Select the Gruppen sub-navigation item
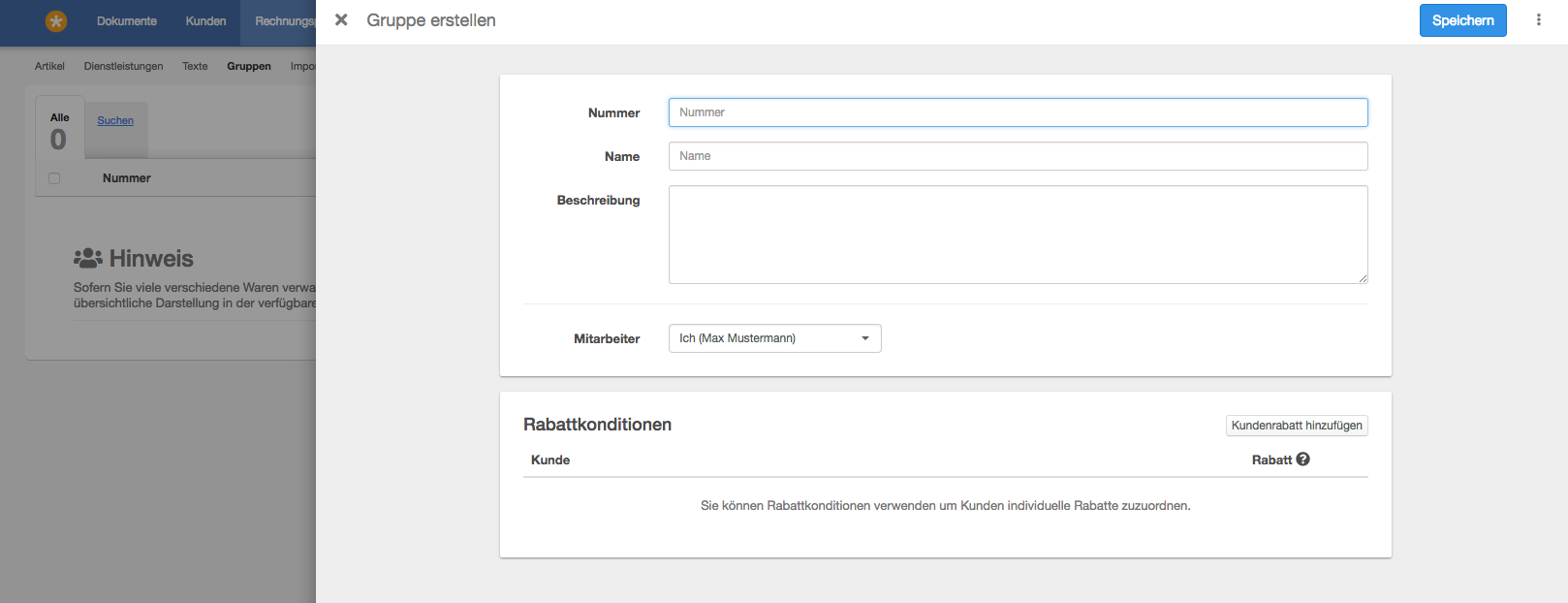This screenshot has height=603, width=1568. [249, 66]
